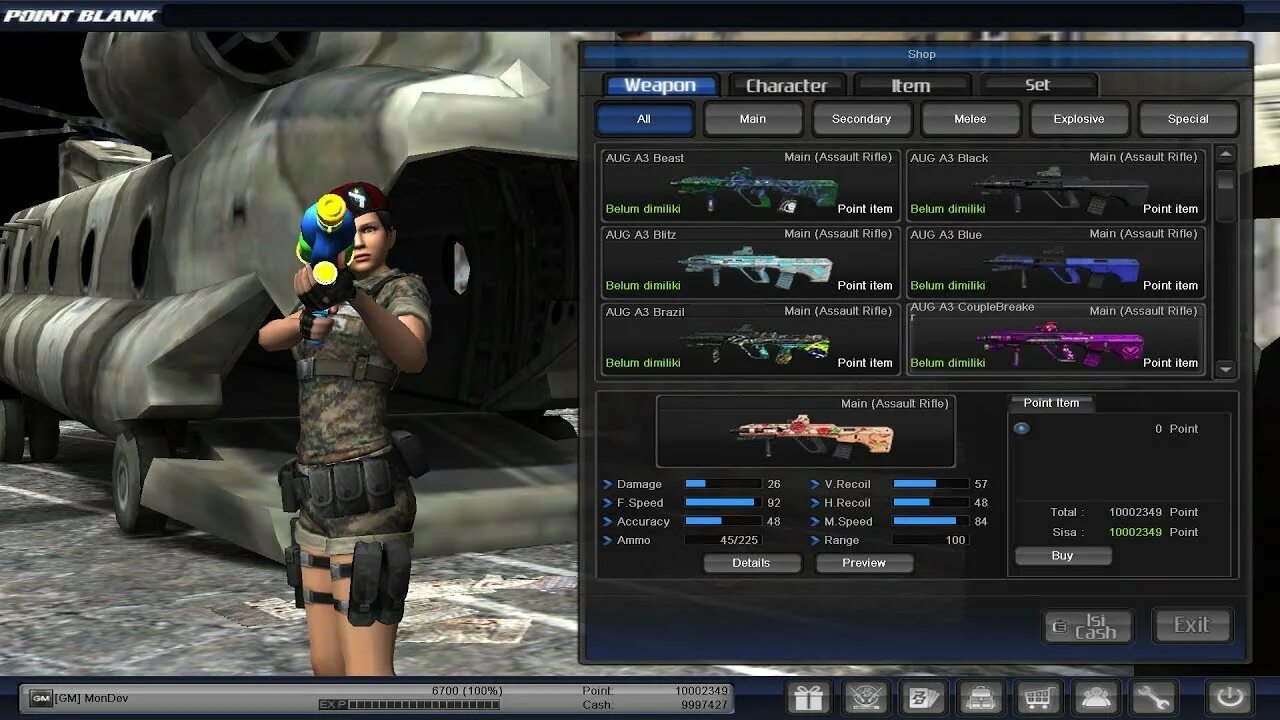The image size is (1280, 720).
Task: Click the Sisa 10002349 Point value
Action: 1153,532
